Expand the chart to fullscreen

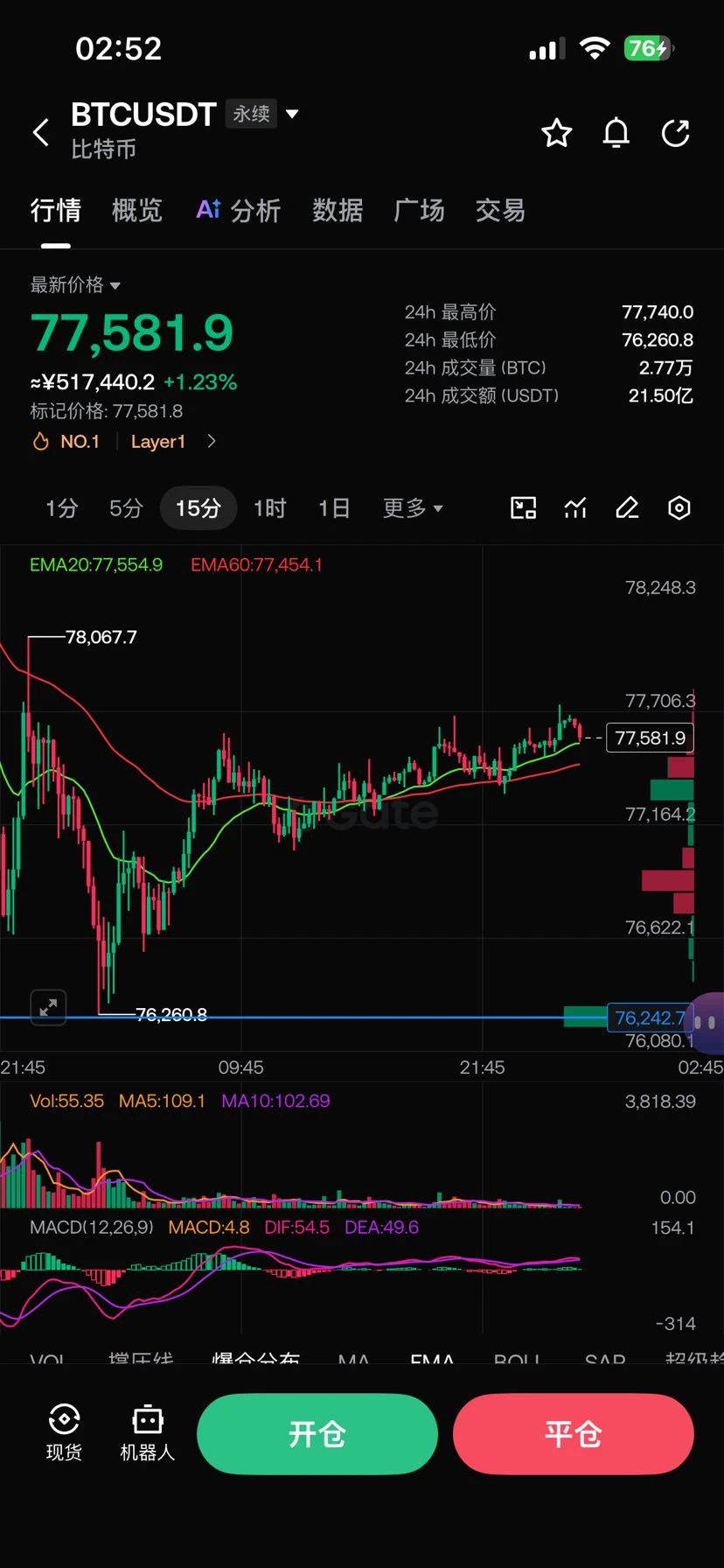48,1007
